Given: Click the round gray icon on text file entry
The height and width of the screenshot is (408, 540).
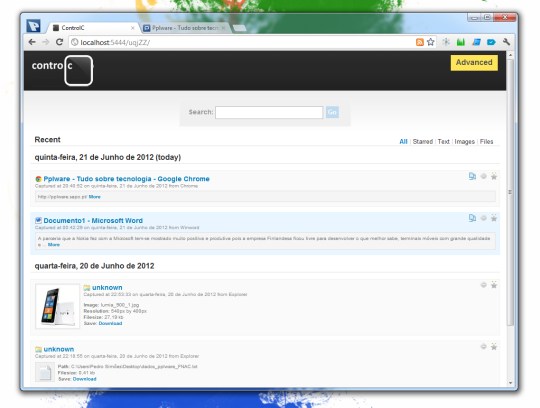Looking at the screenshot, I should point(484,346).
